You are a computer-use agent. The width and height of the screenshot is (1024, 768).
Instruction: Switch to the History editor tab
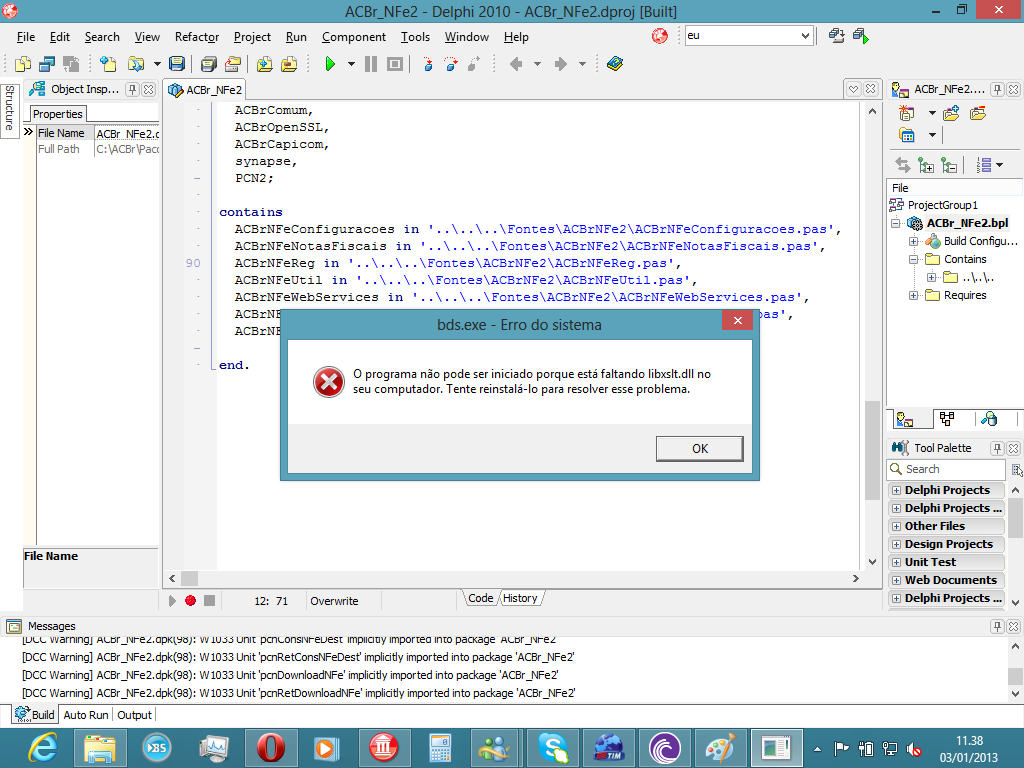[520, 598]
